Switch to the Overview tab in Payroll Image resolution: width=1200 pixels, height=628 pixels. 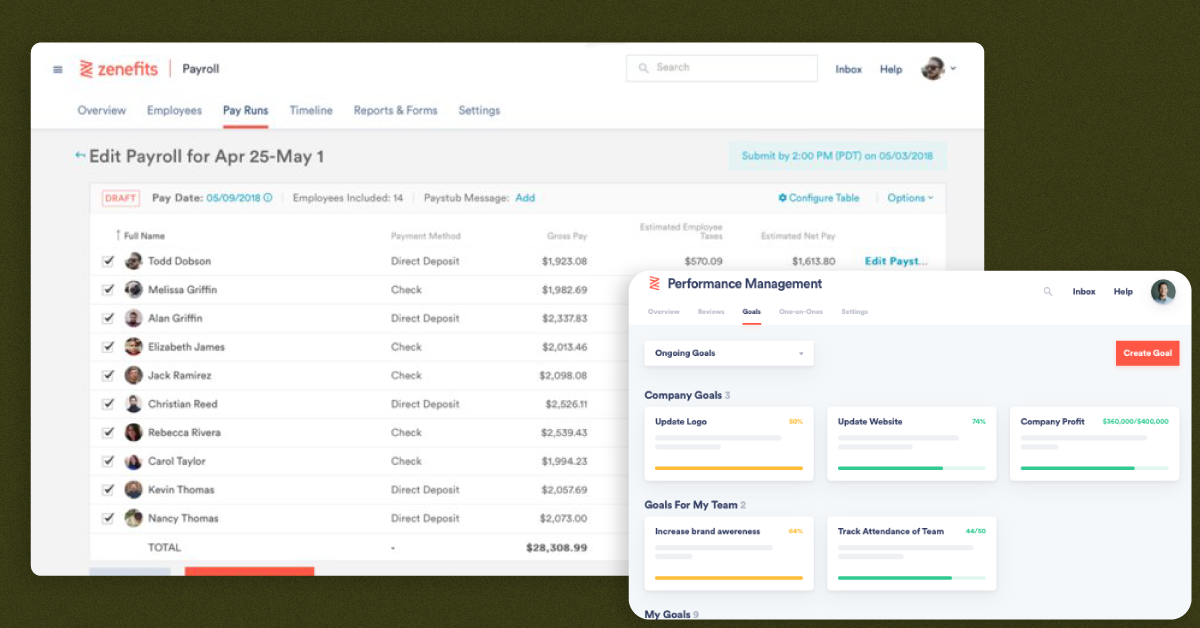point(102,111)
